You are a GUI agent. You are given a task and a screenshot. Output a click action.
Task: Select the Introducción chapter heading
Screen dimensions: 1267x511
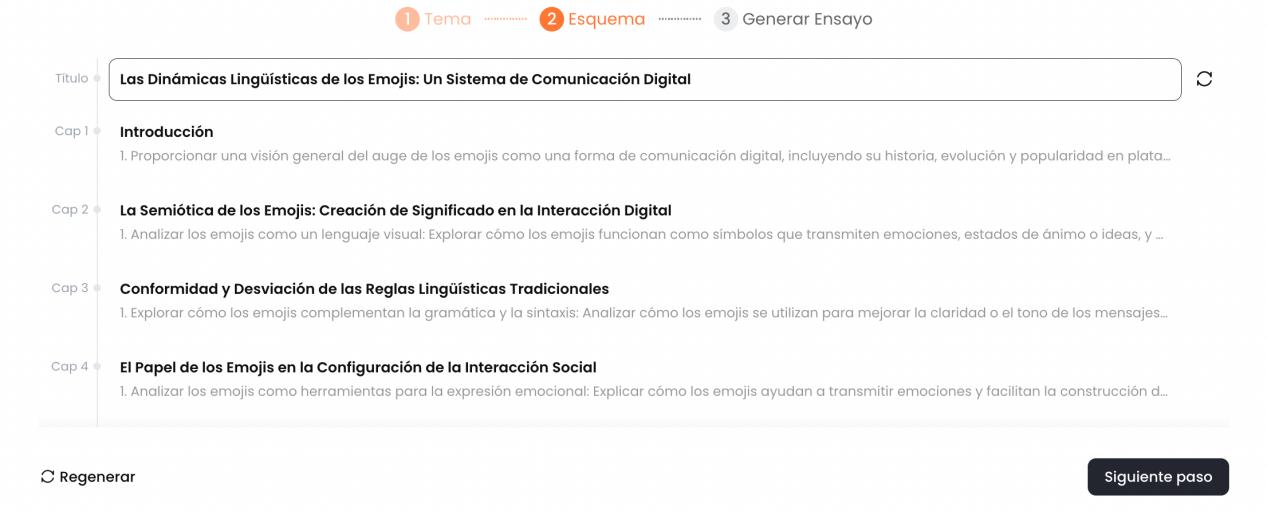tap(166, 132)
